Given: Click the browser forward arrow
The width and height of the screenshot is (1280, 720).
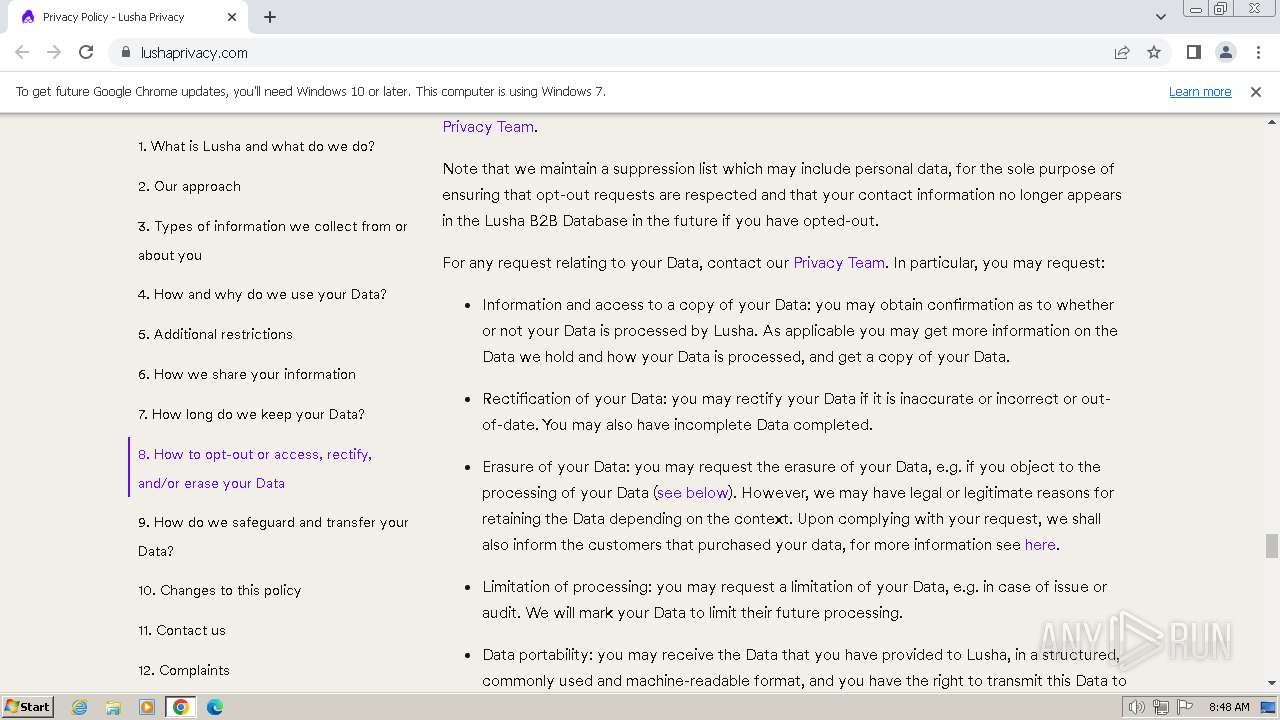Looking at the screenshot, I should click(x=54, y=53).
